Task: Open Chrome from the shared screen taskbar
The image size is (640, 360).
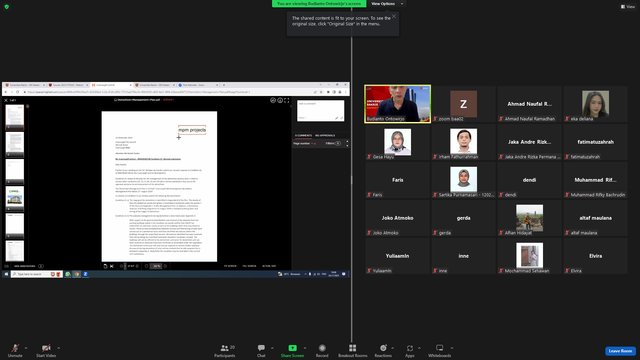Action: (77, 274)
